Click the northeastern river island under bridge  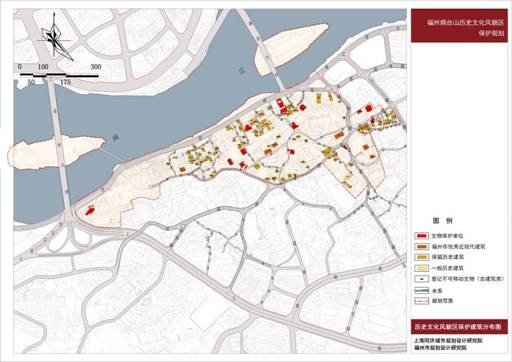289,48
